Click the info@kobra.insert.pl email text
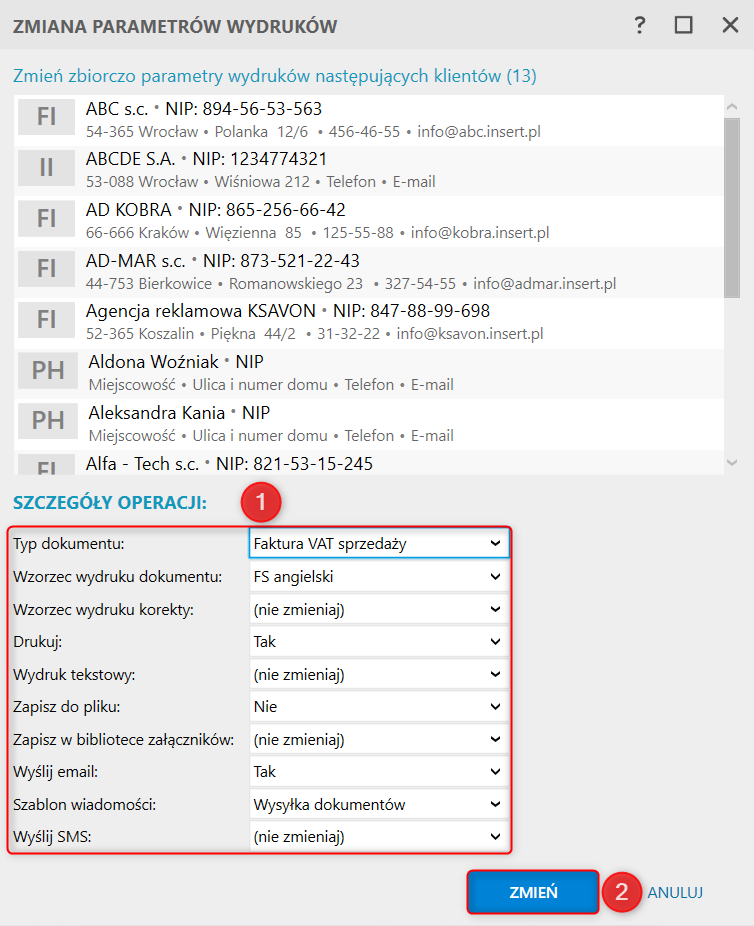The image size is (754, 926). tap(480, 233)
